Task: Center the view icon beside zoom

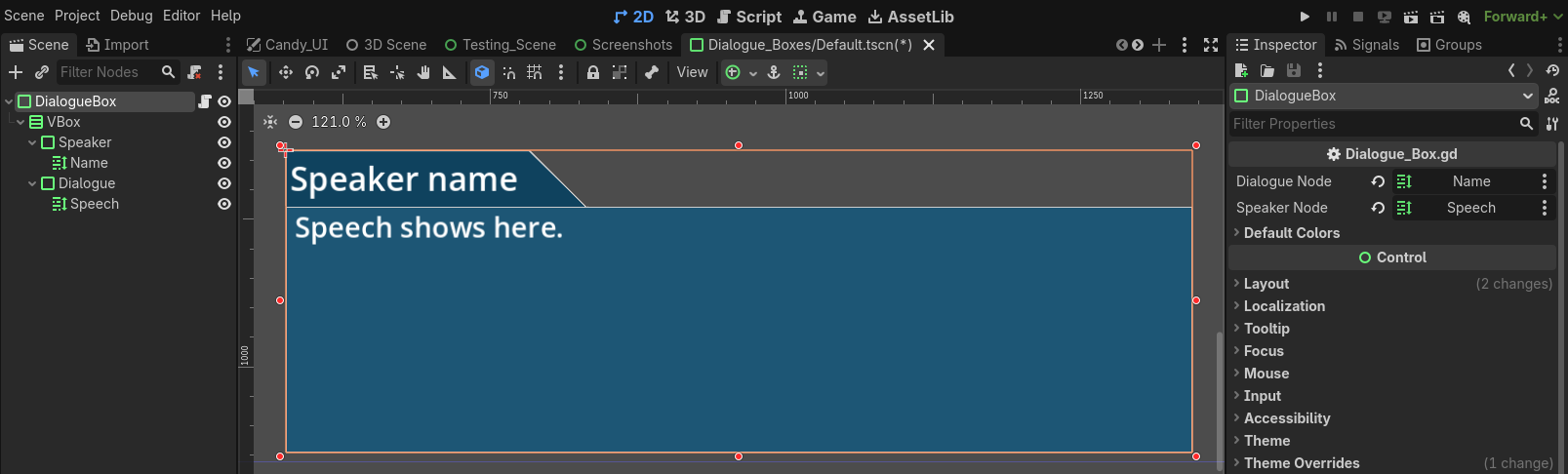Action: coord(270,122)
